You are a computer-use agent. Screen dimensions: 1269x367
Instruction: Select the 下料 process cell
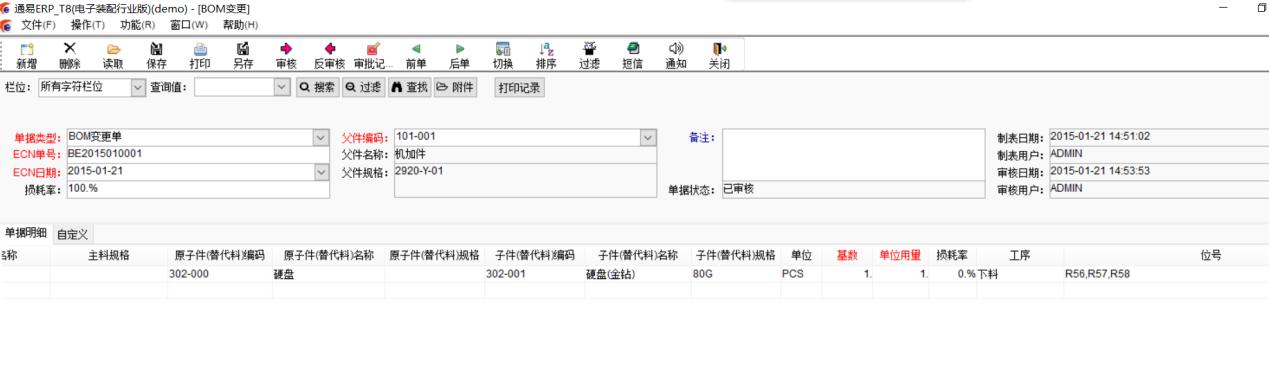point(1020,273)
